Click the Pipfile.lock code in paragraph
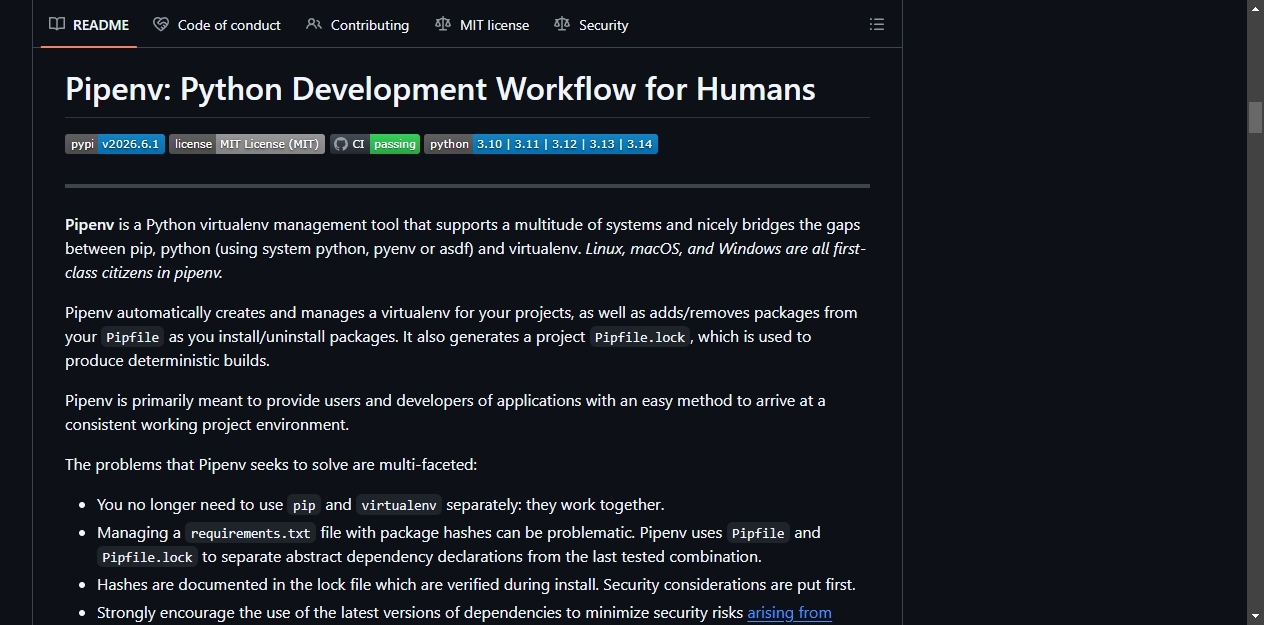This screenshot has height=625, width=1264. tap(640, 337)
